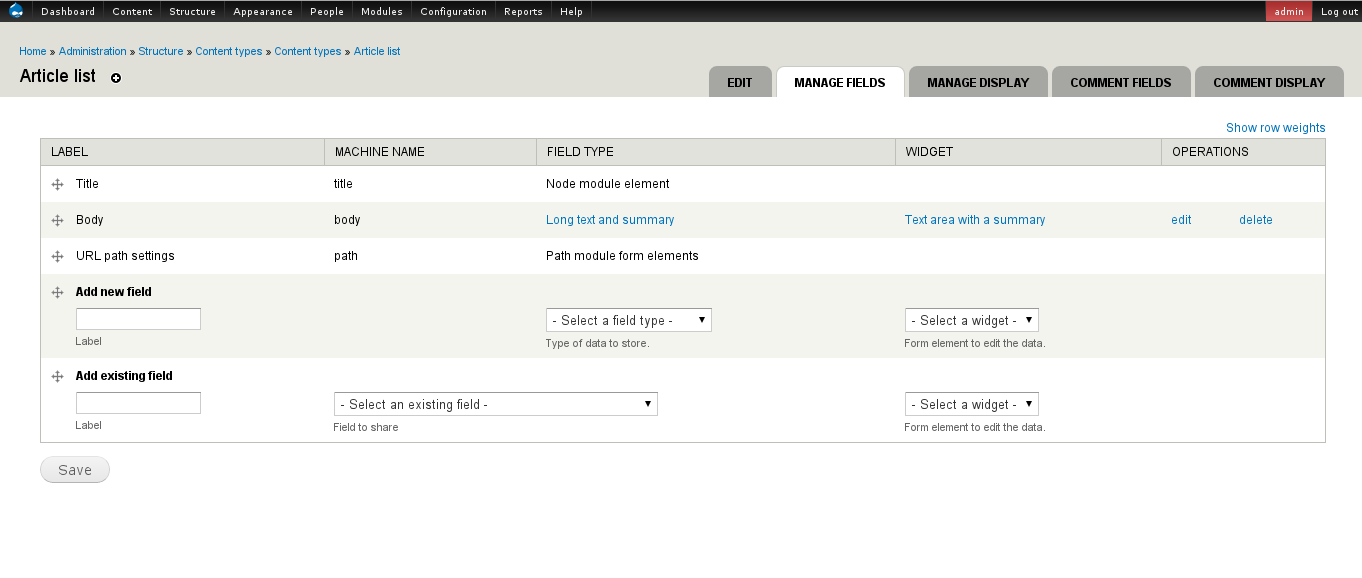
Task: Open the Structure menu in admin toolbar
Action: 192,11
